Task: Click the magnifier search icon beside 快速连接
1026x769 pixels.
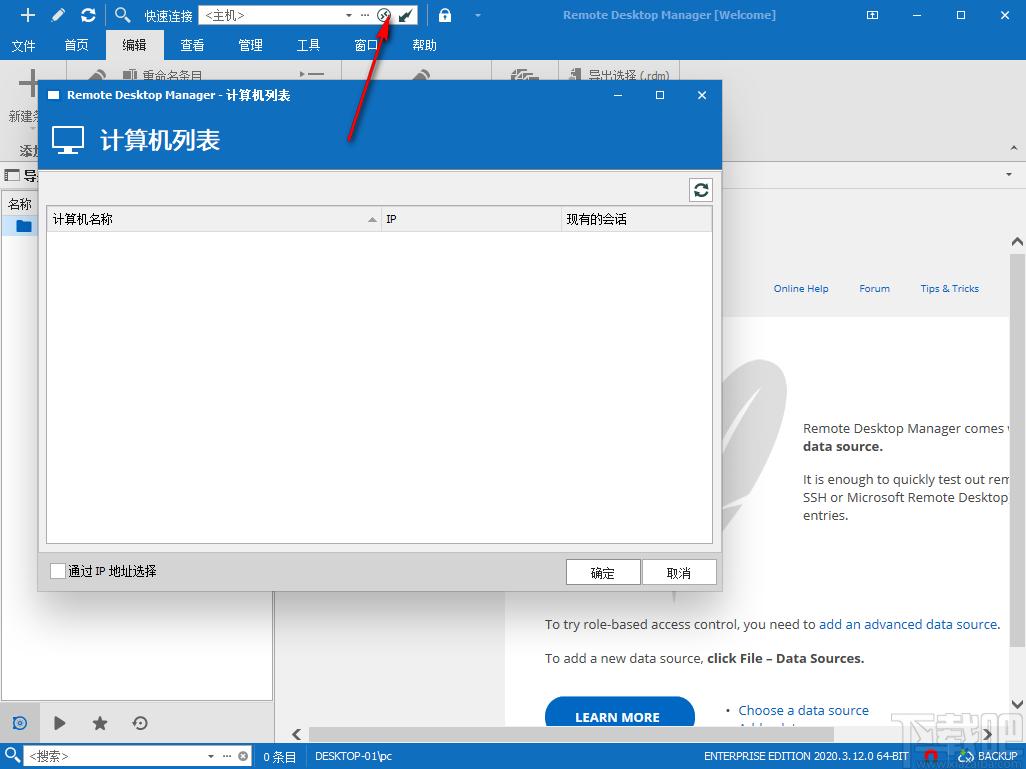Action: tap(122, 14)
